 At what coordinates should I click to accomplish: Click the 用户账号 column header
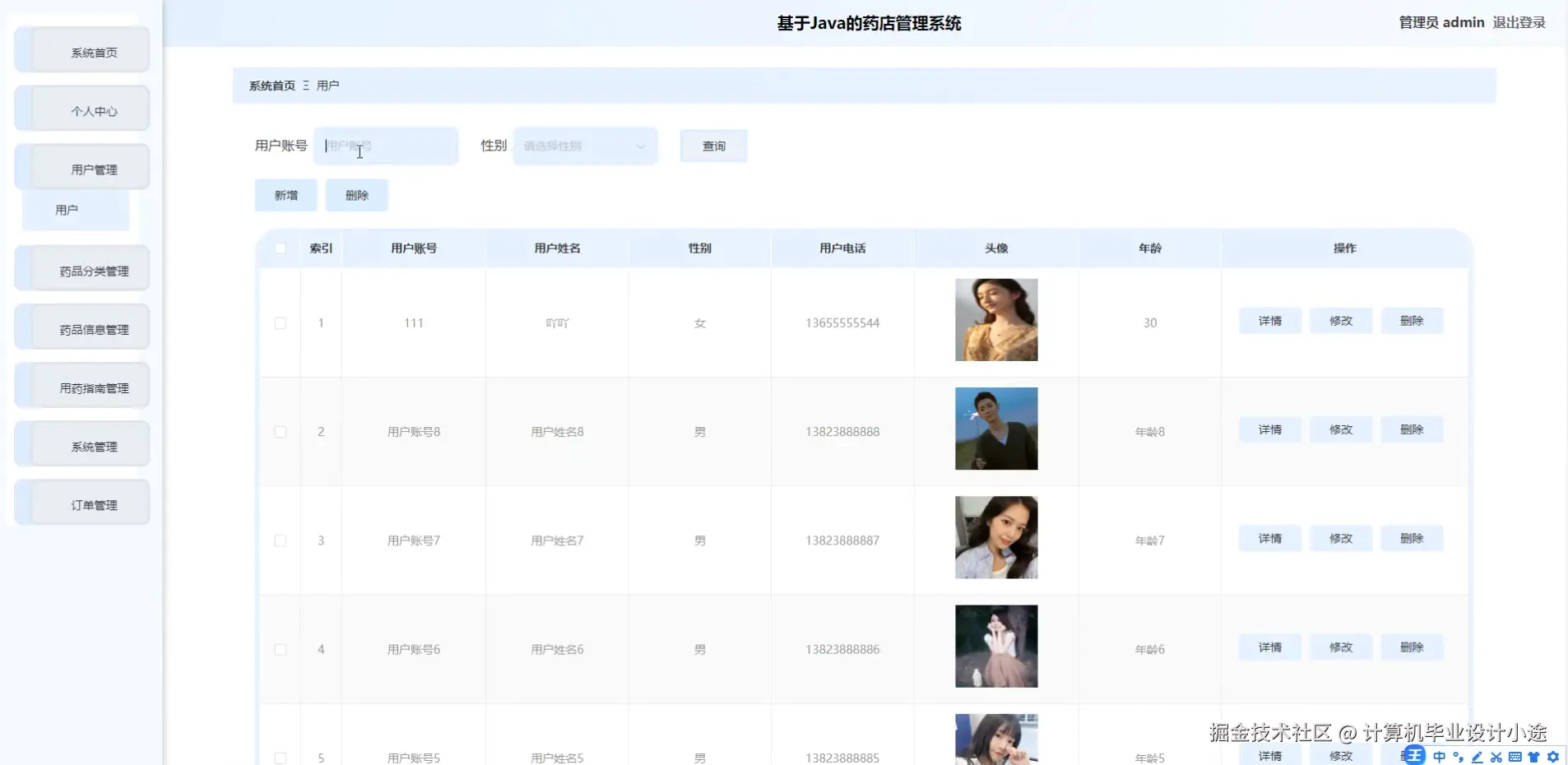point(414,248)
